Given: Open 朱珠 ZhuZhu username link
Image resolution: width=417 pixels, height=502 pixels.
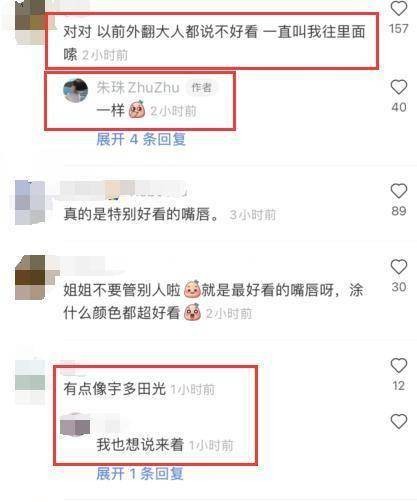Looking at the screenshot, I should point(138,88).
